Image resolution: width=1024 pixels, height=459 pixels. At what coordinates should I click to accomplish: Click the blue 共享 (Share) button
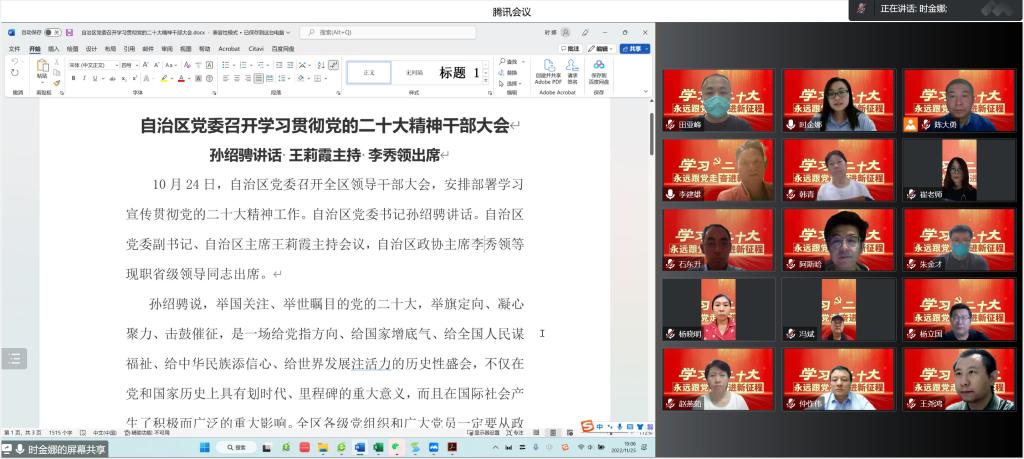634,48
